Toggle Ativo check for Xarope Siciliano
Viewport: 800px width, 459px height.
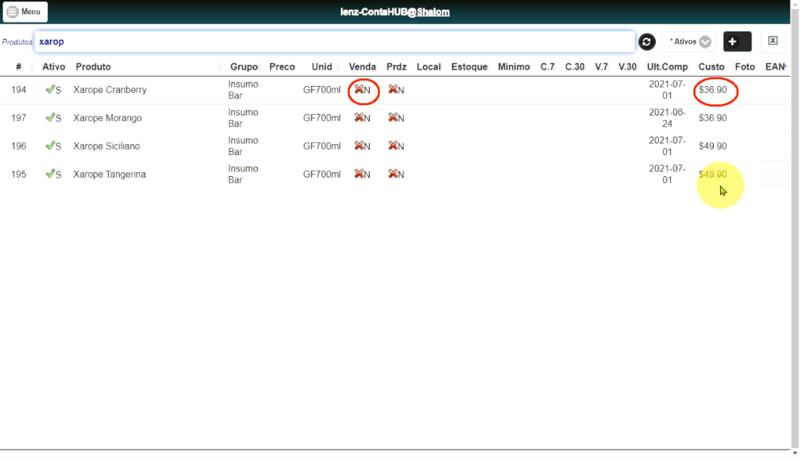[53, 146]
